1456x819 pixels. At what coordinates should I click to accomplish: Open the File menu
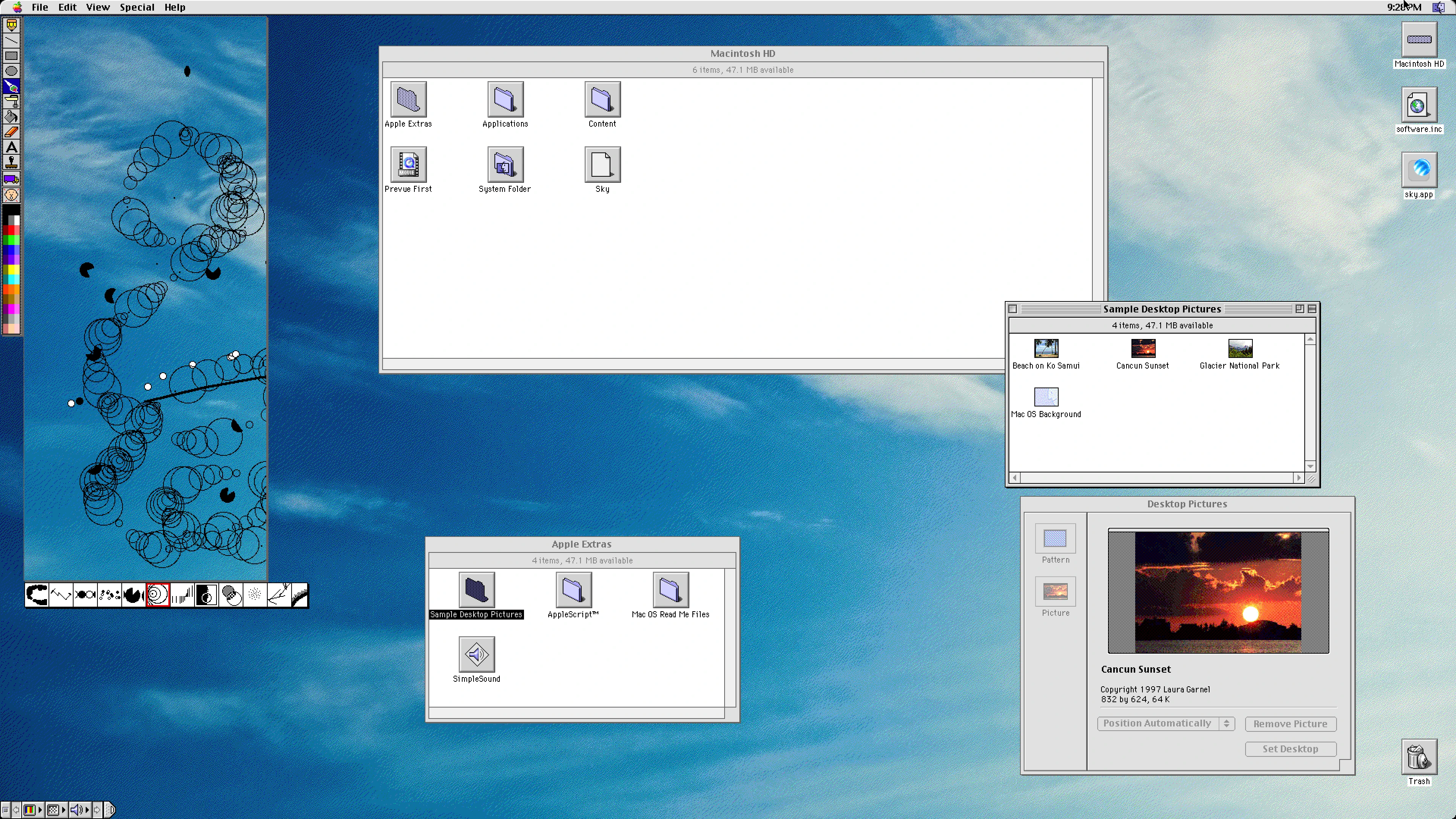point(39,7)
